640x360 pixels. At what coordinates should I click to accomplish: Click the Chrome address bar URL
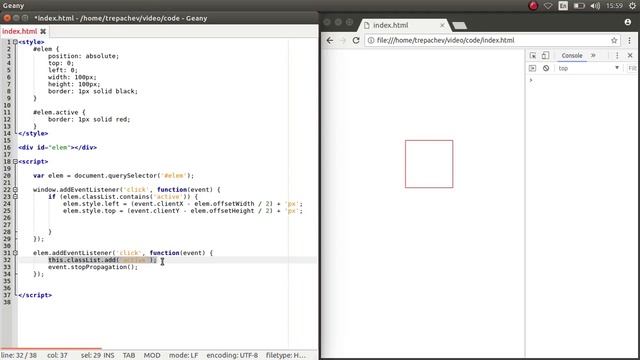point(445,40)
